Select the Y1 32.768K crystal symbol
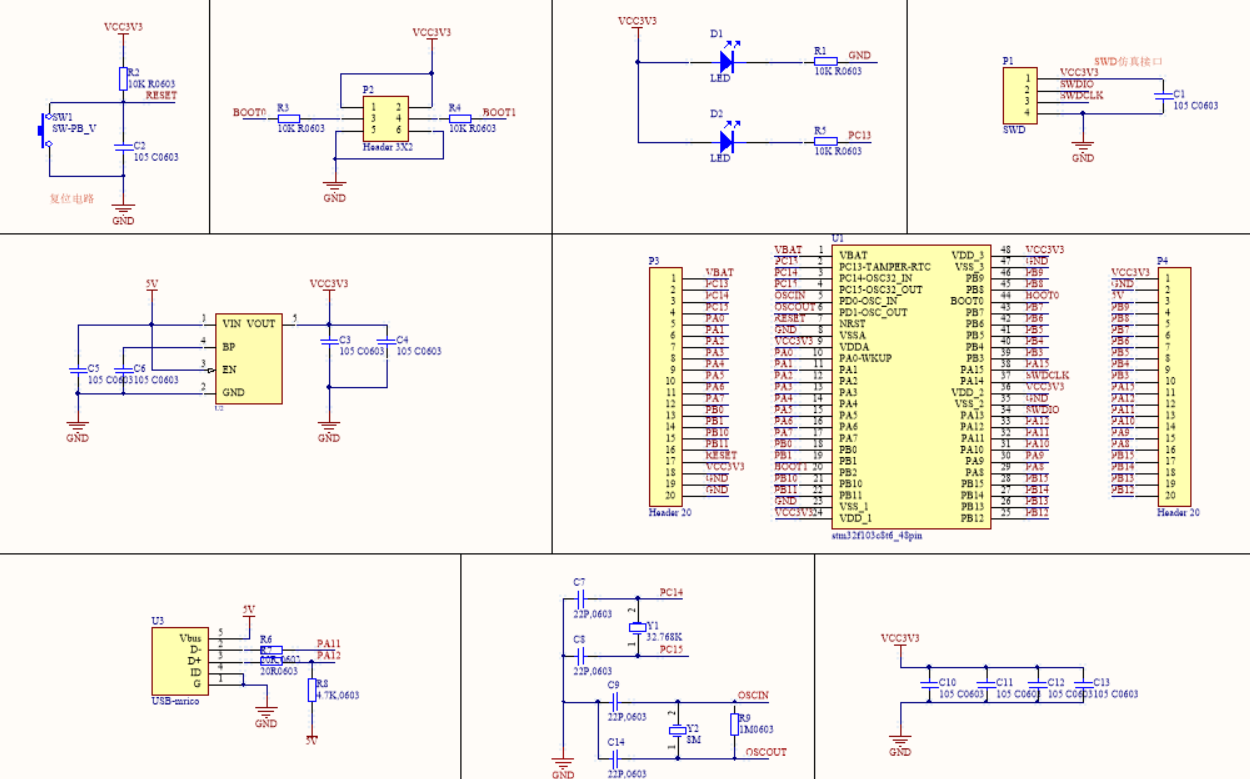Viewport: 1250px width, 779px height. point(637,627)
